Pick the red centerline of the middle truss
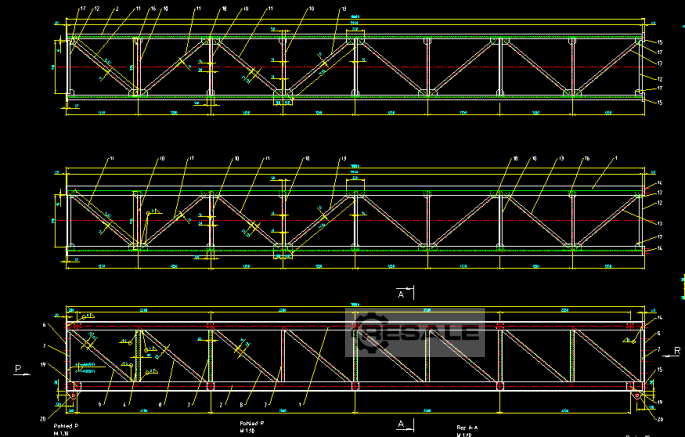Image resolution: width=685 pixels, height=437 pixels. coord(400,220)
